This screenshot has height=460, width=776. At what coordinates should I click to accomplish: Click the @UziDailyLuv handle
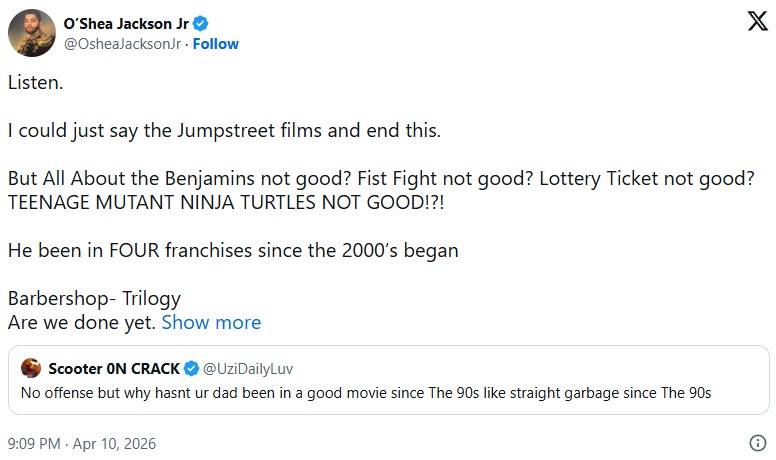pyautogui.click(x=249, y=369)
